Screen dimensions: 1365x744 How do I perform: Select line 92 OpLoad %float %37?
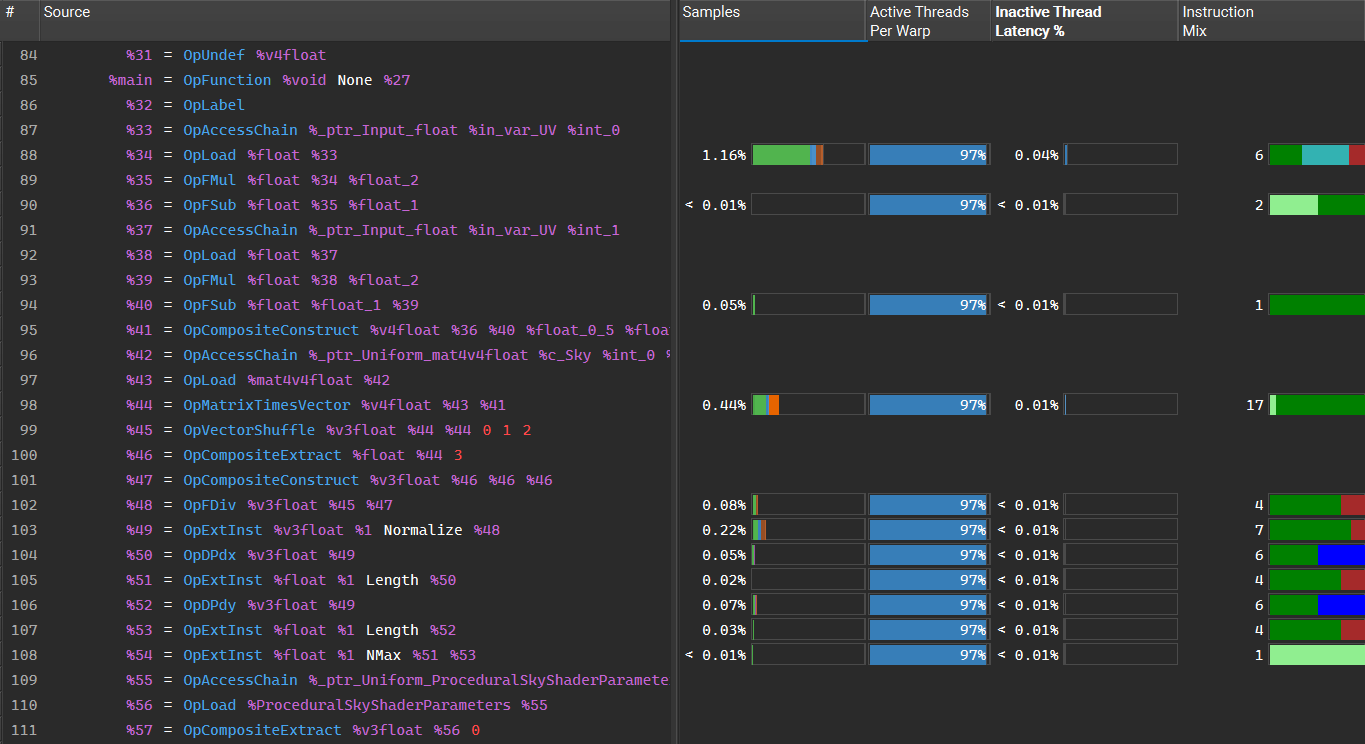point(335,255)
